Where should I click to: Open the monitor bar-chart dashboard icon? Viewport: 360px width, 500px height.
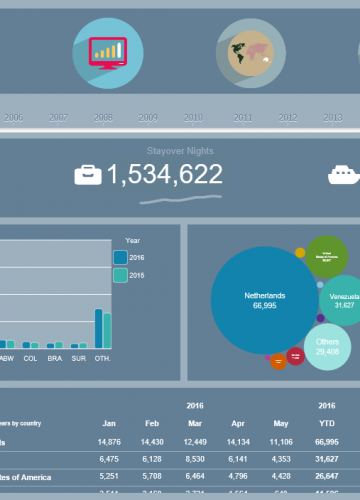pyautogui.click(x=108, y=53)
